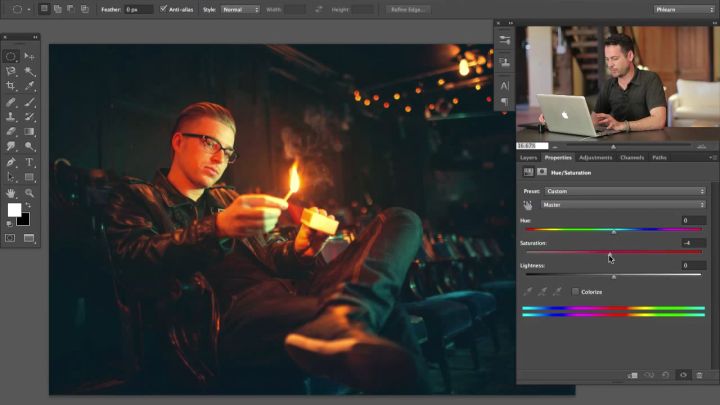Select the Magic Wand tool
The height and width of the screenshot is (405, 720).
coord(29,71)
